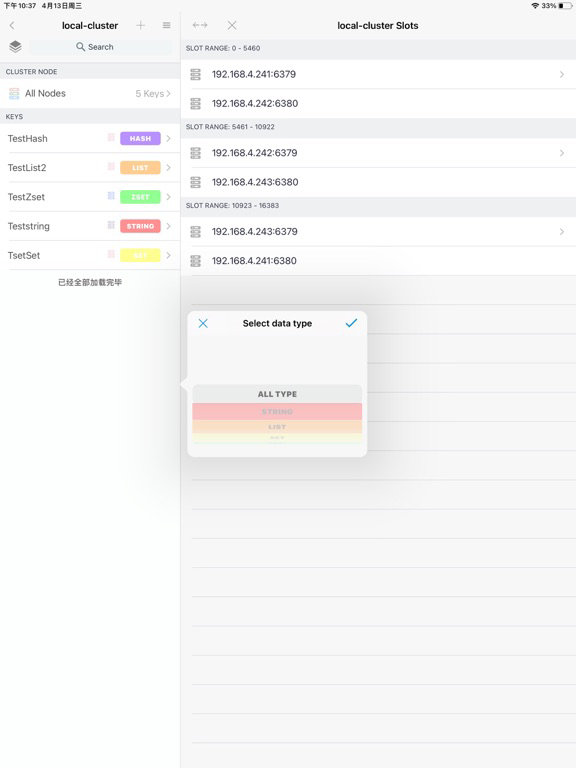Viewport: 576px width, 768px height.
Task: Choose STRING in data type picker
Action: (x=277, y=412)
